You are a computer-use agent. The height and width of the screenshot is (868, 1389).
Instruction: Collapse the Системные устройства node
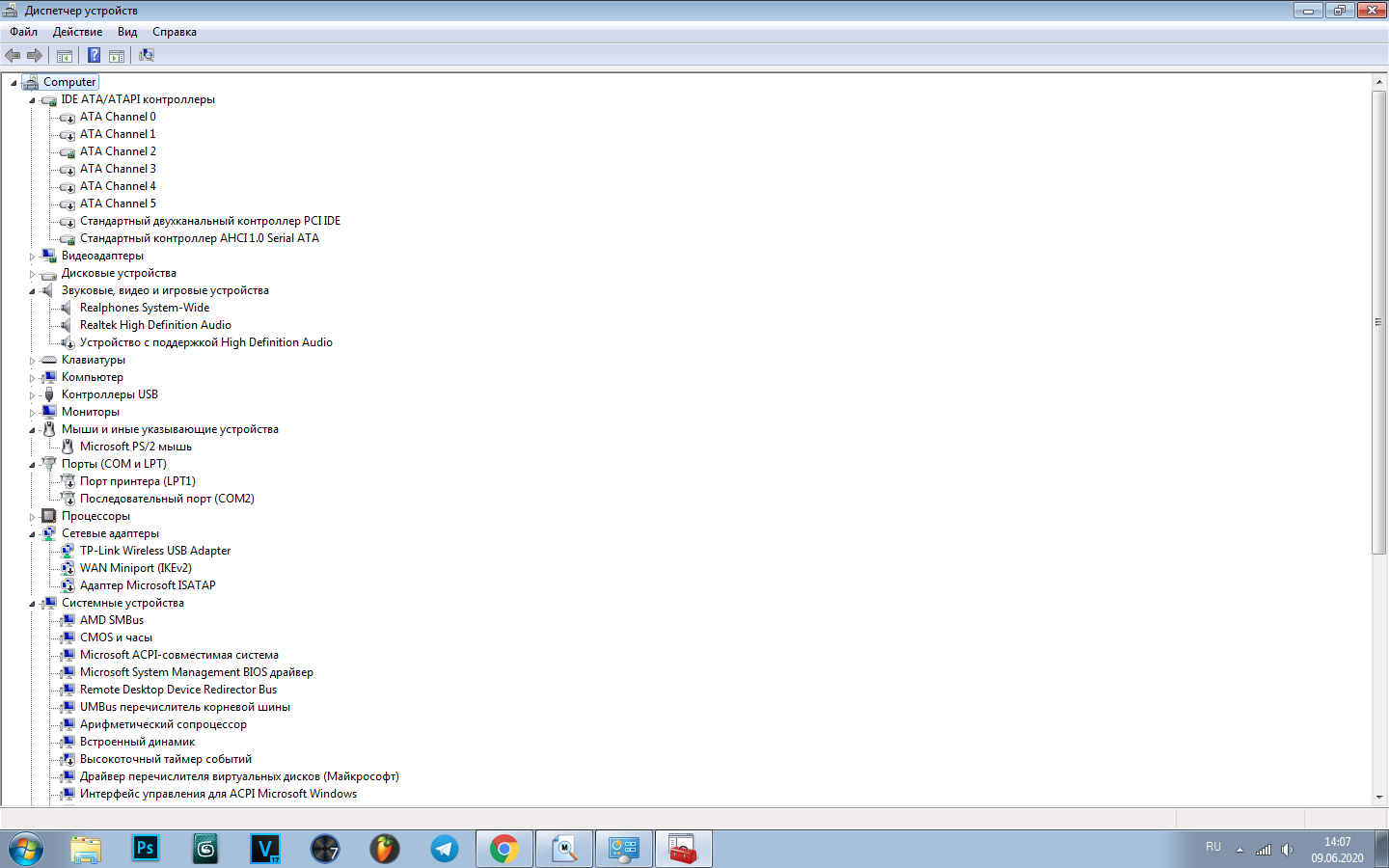click(32, 604)
